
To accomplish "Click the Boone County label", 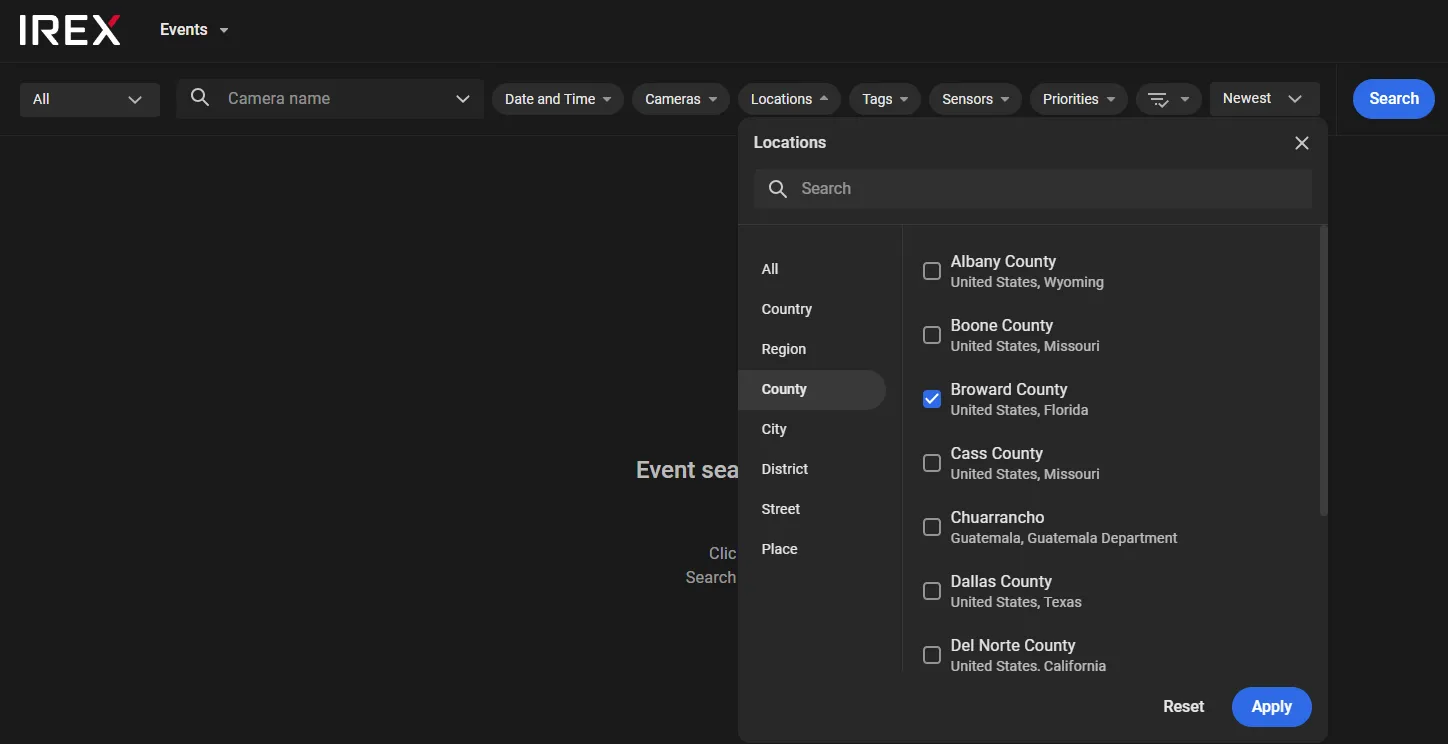I will coord(1001,325).
